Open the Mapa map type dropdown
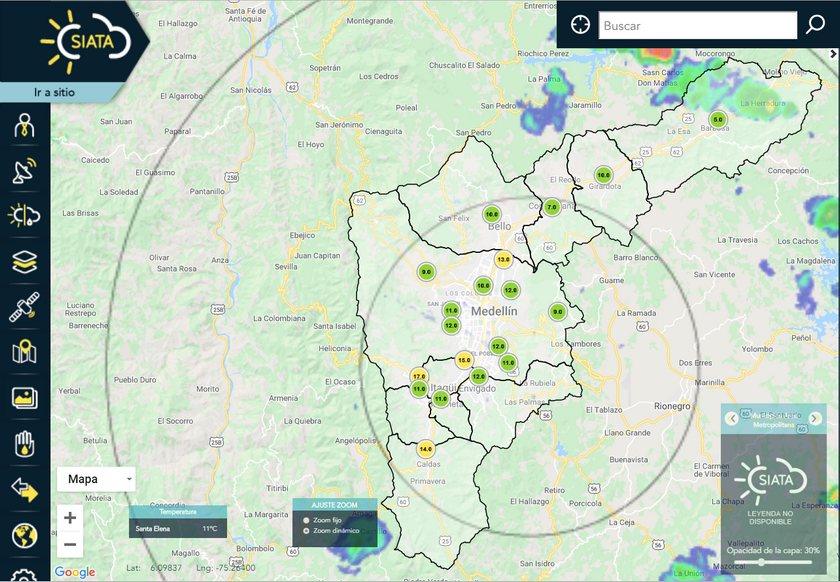 pos(97,480)
